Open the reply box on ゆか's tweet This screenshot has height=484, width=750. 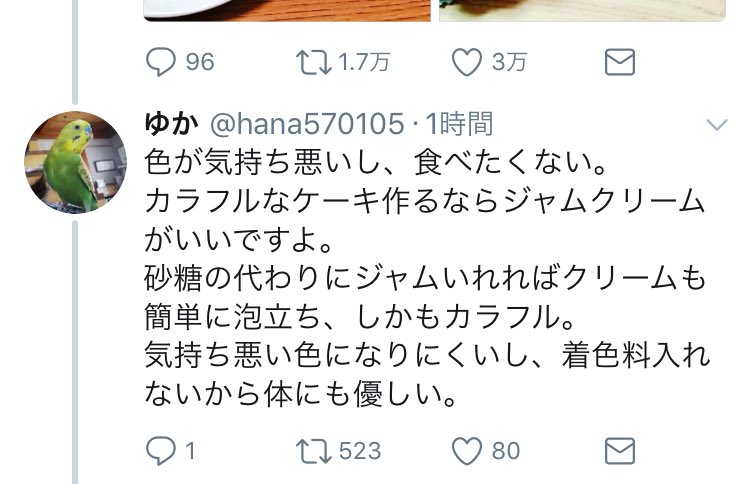160,451
